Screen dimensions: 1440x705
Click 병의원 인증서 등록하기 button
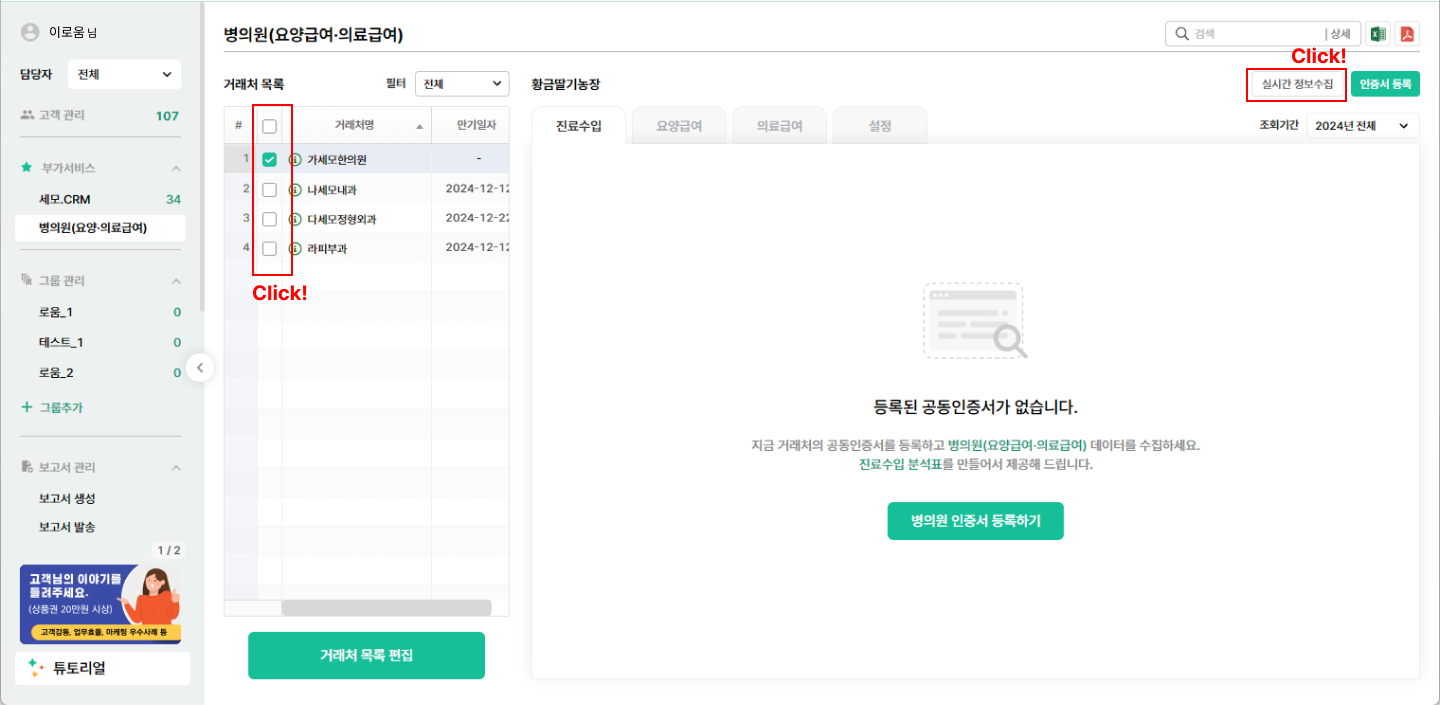click(x=975, y=521)
